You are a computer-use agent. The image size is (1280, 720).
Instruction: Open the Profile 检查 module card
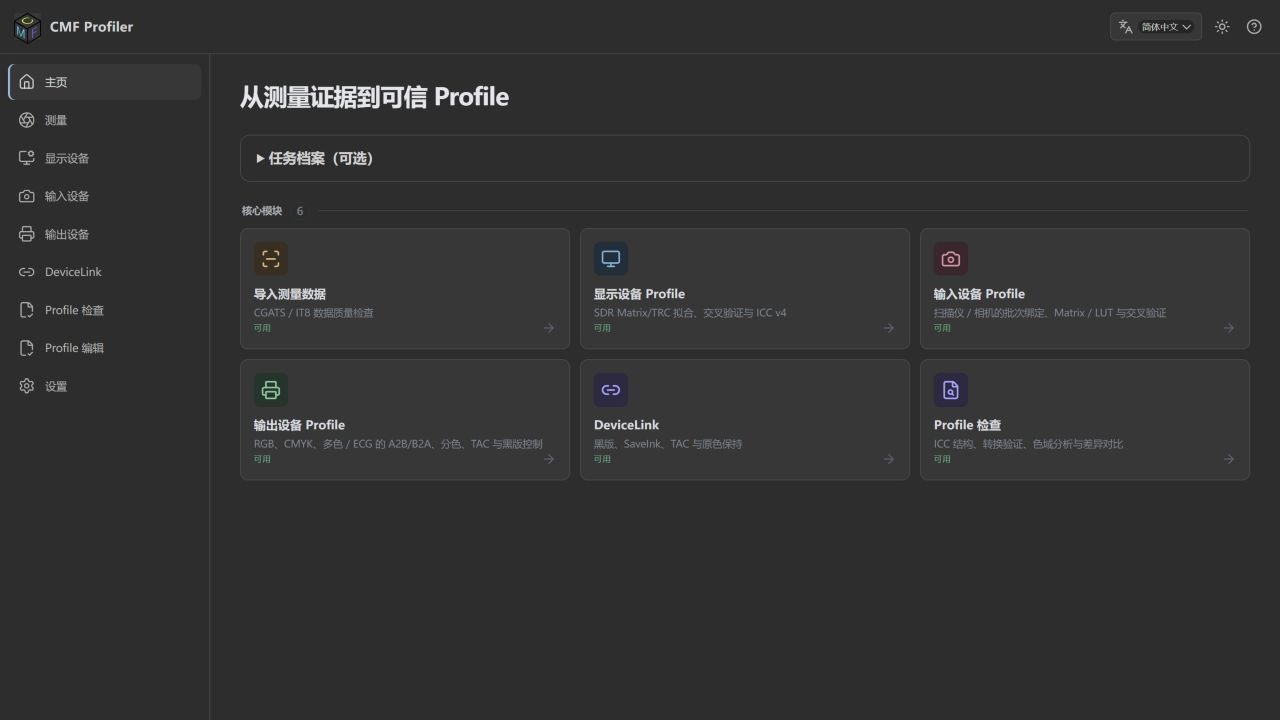(x=1085, y=420)
